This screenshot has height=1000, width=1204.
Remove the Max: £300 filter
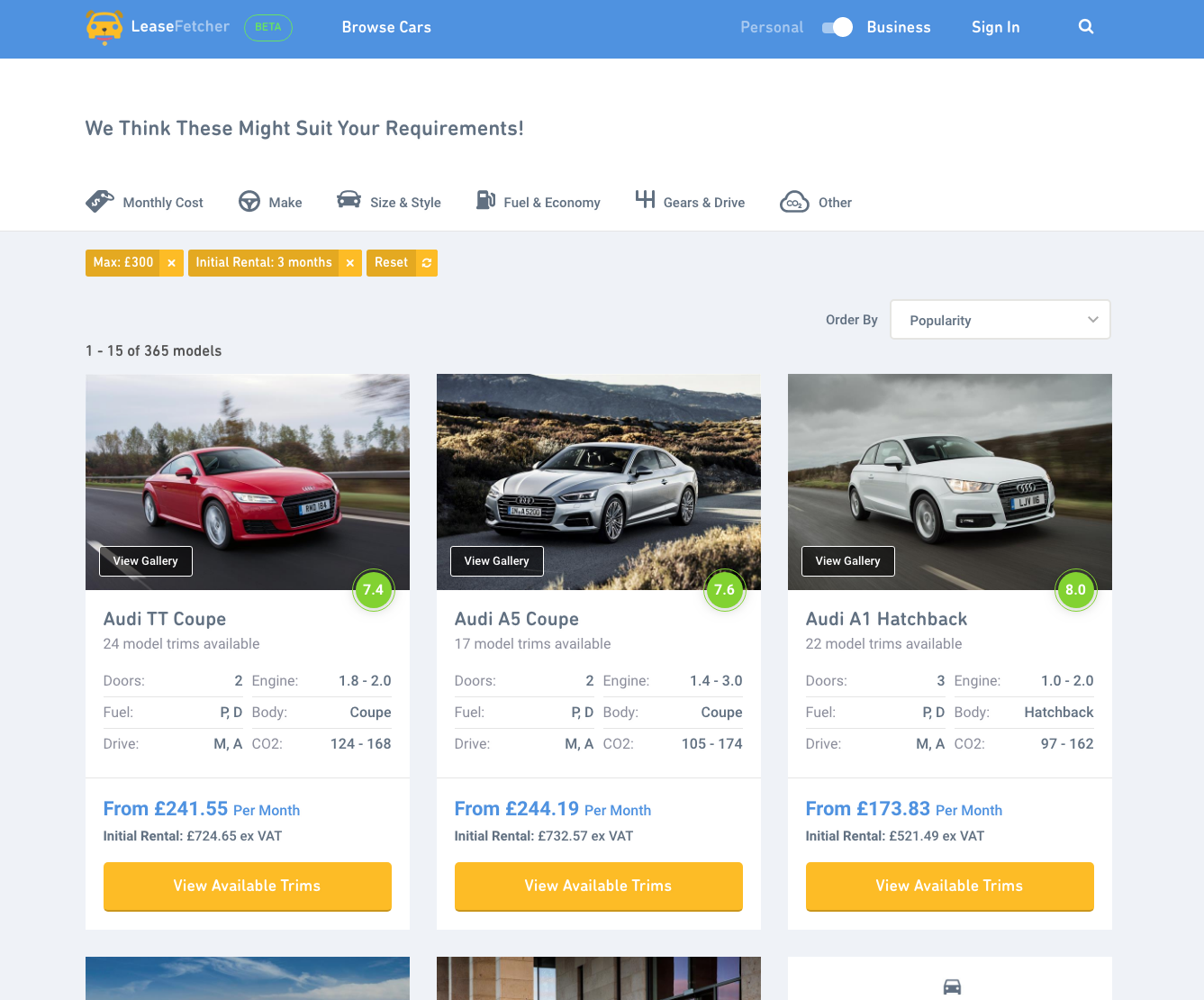tap(171, 263)
